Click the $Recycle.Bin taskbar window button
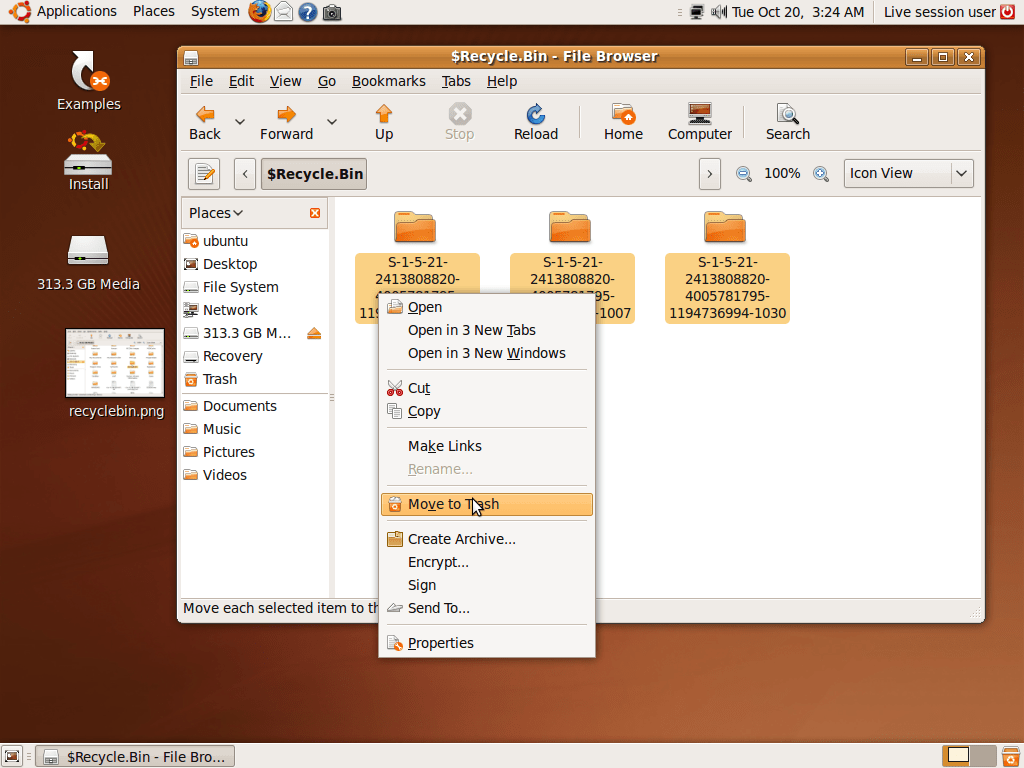This screenshot has height=768, width=1024. pyautogui.click(x=135, y=756)
